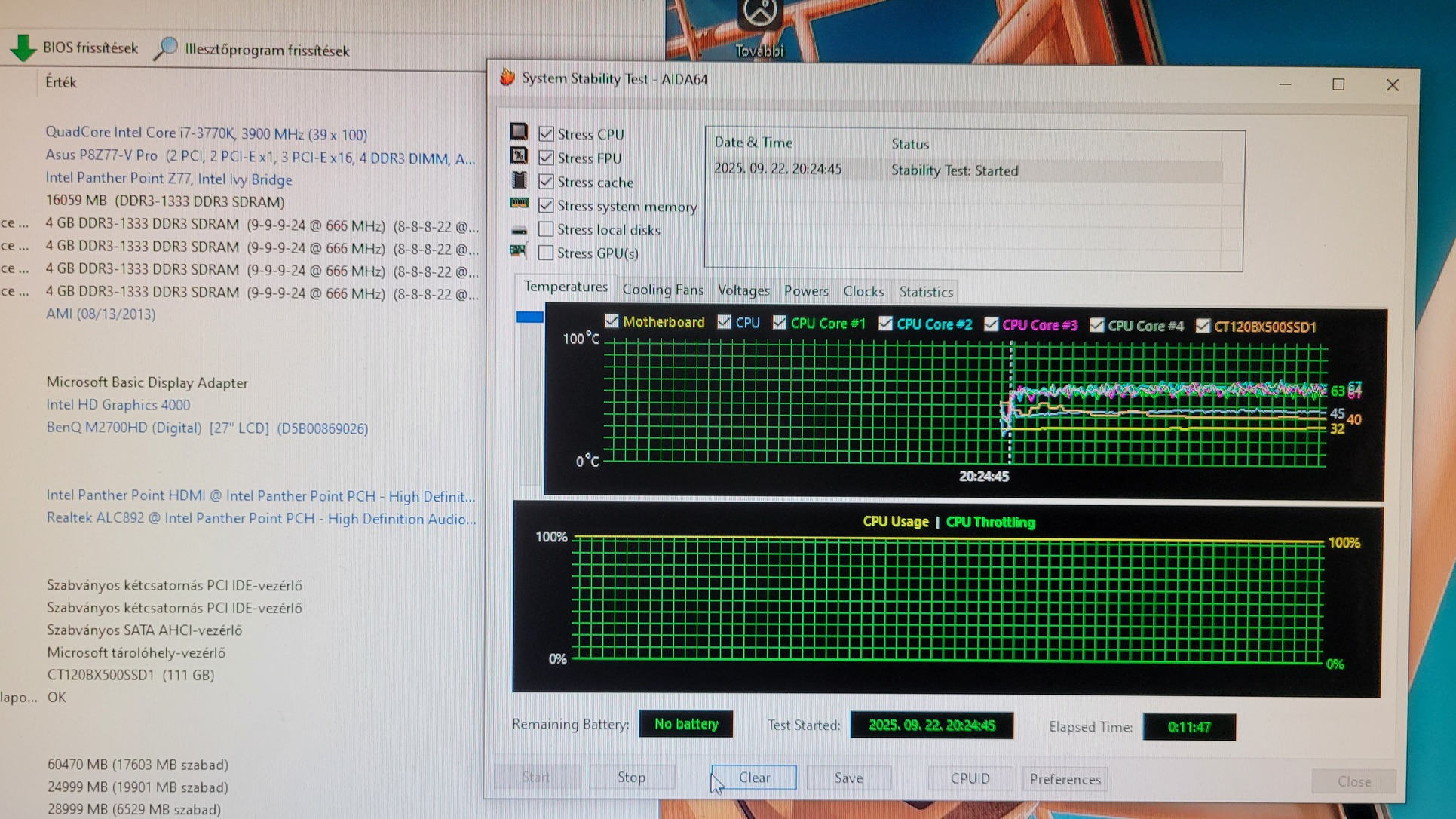Click the Stress CPU chip icon
Viewport: 1456px width, 819px height.
519,132
